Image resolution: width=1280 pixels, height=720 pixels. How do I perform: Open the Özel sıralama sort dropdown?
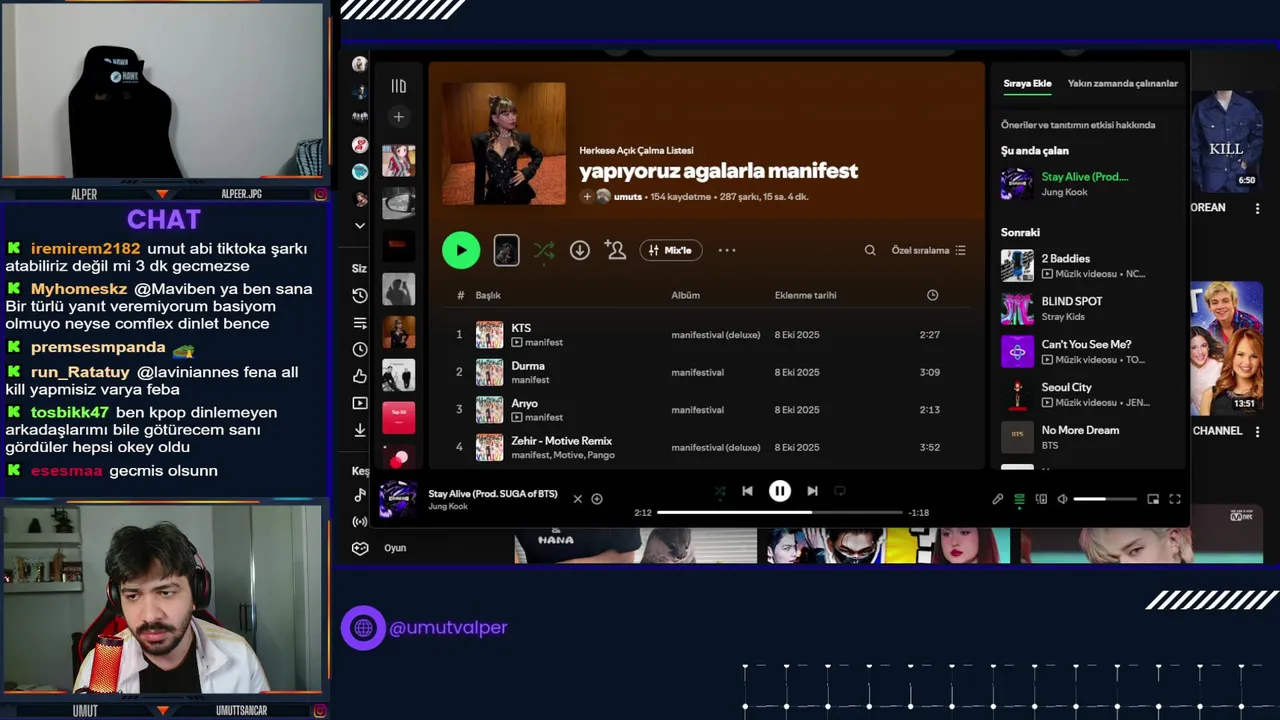(x=928, y=250)
